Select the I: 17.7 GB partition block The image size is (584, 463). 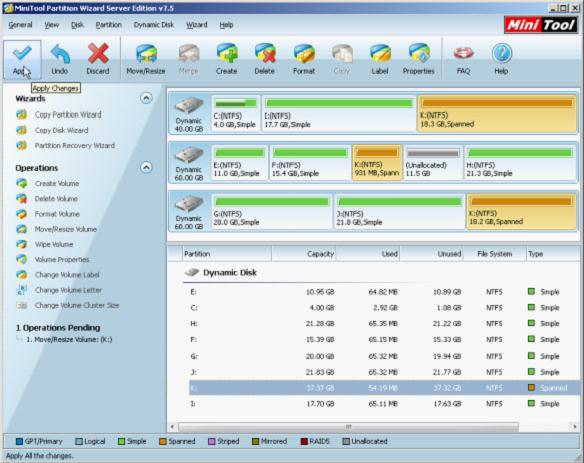click(339, 113)
